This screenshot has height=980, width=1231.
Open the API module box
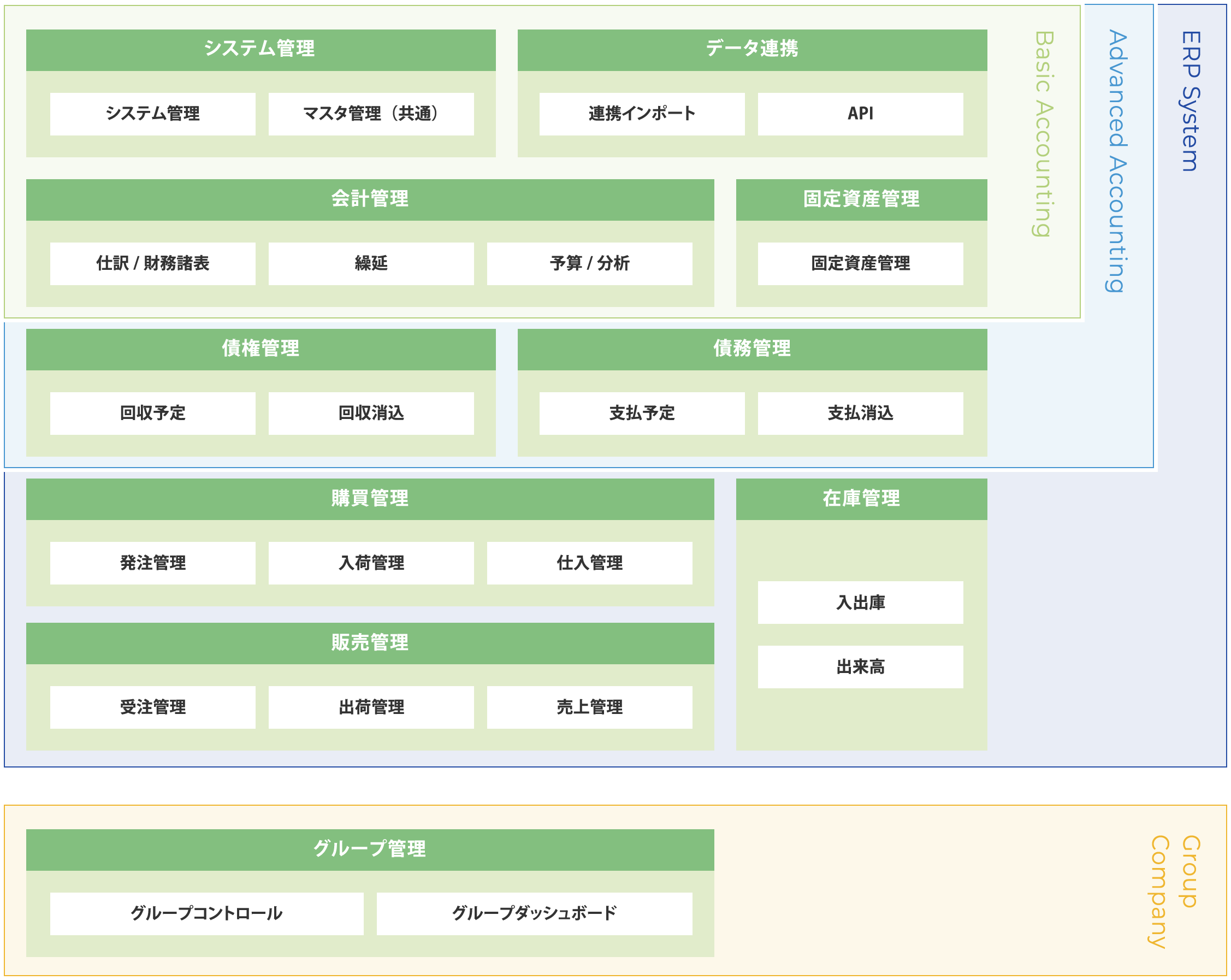tap(860, 114)
